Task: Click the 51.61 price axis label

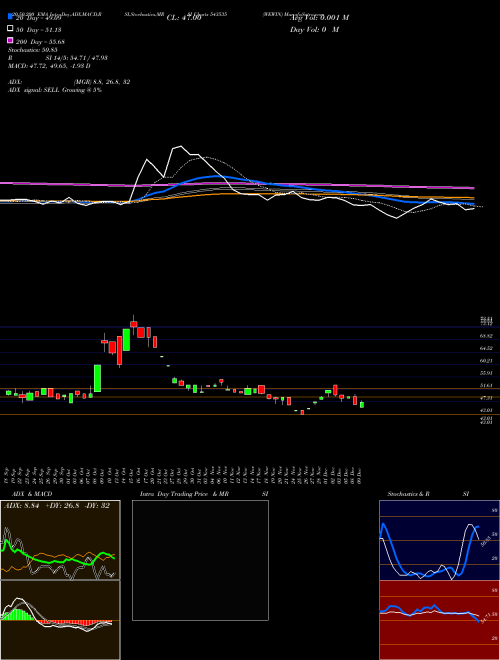Action: coord(486,385)
